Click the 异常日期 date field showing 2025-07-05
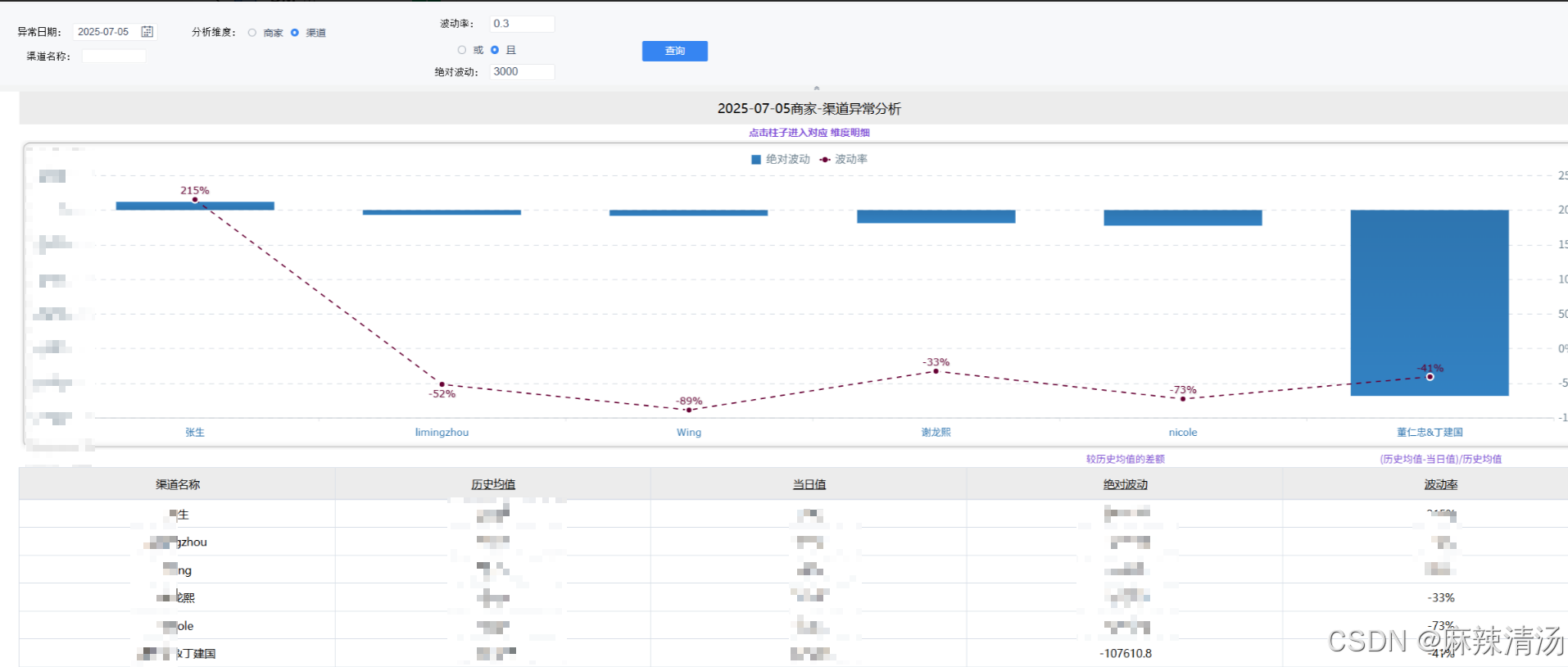This screenshot has width=1568, height=667. coord(114,32)
